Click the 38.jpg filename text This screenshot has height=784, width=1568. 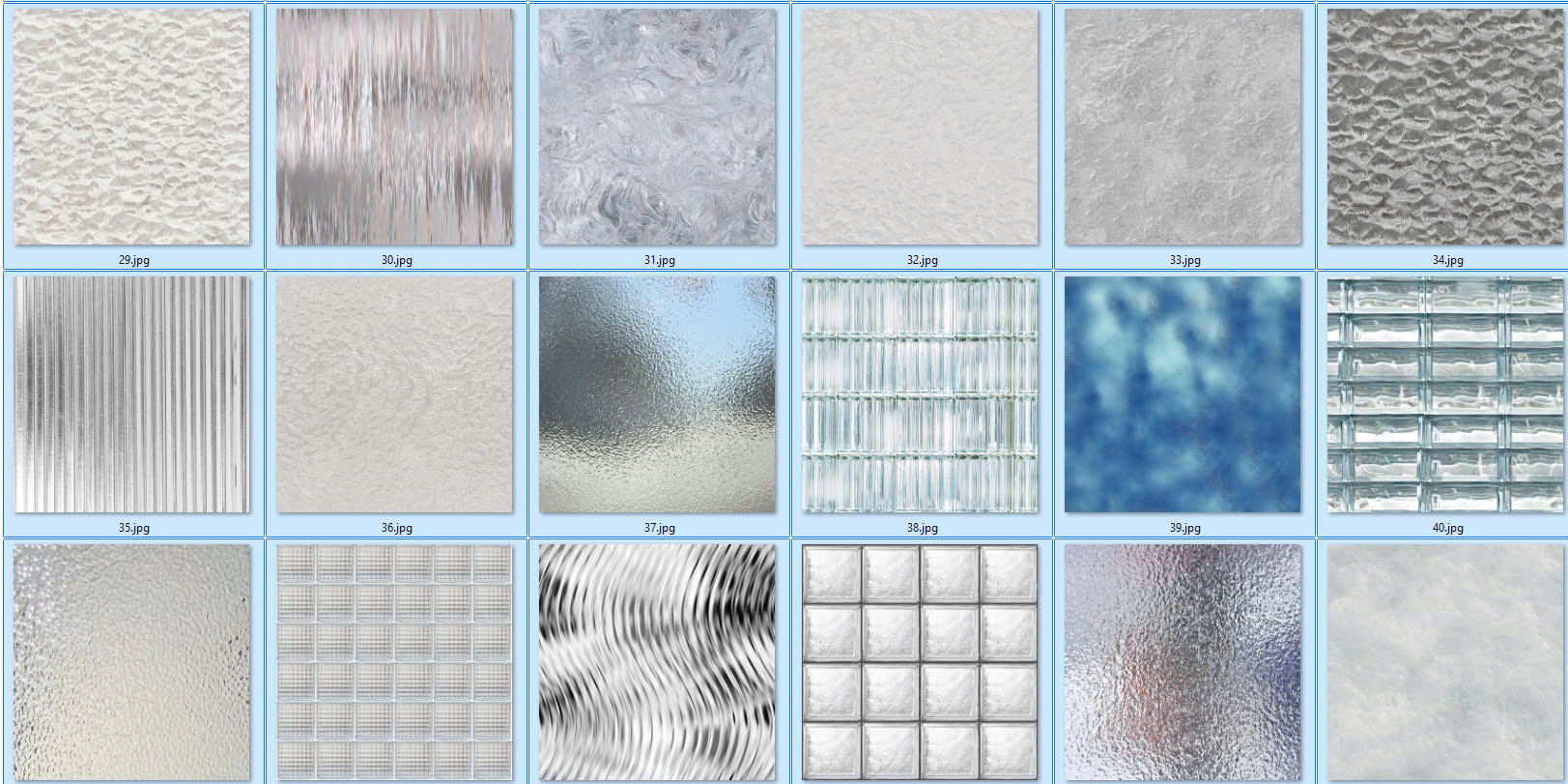[922, 528]
